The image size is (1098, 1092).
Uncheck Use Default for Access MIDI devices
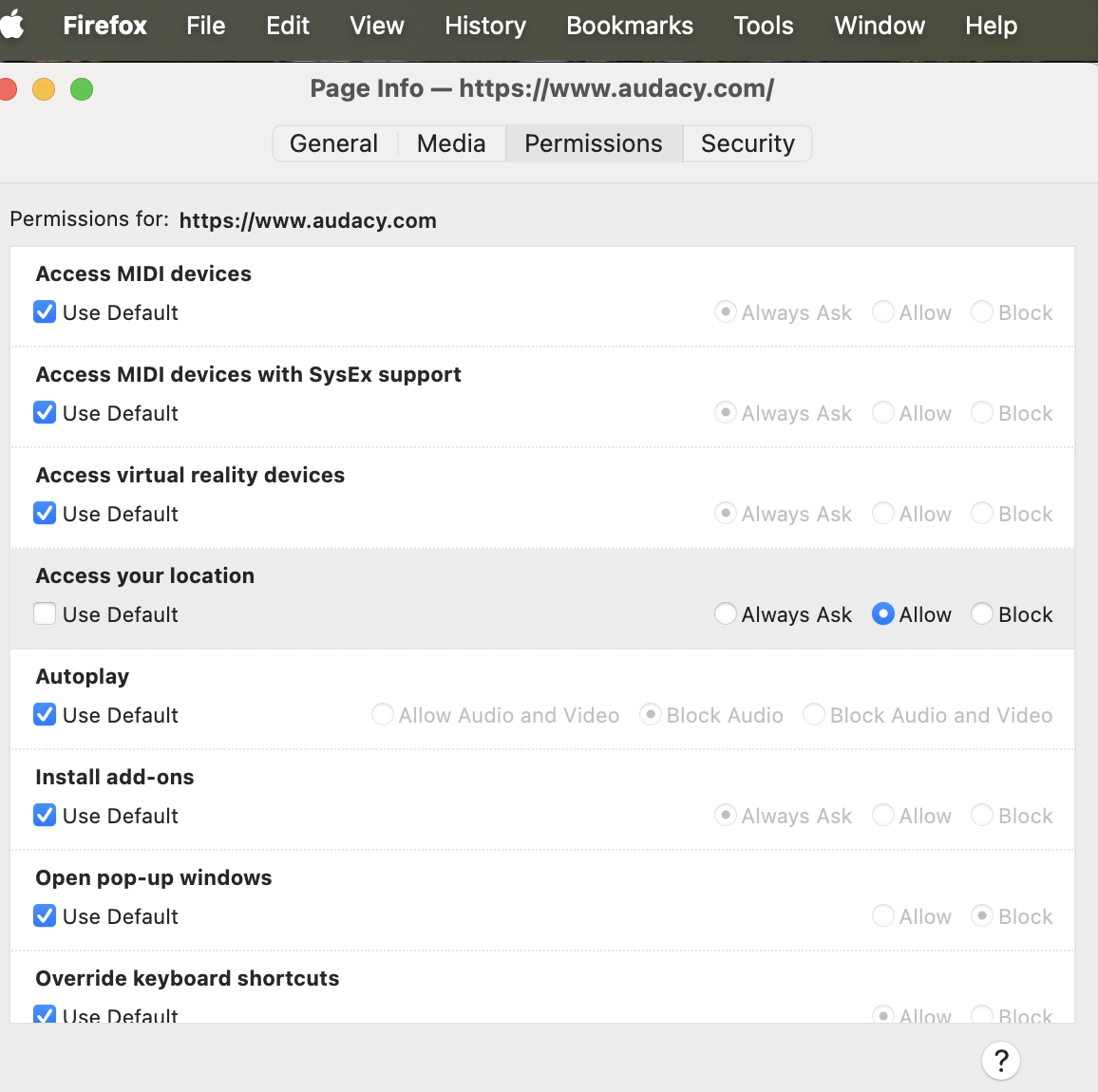[45, 312]
